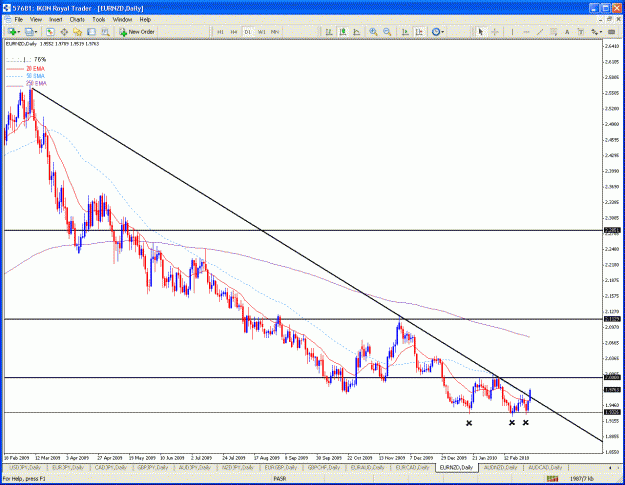This screenshot has height=485, width=625.
Task: Select the active EURNZD,Daily chart tab
Action: [x=457, y=467]
